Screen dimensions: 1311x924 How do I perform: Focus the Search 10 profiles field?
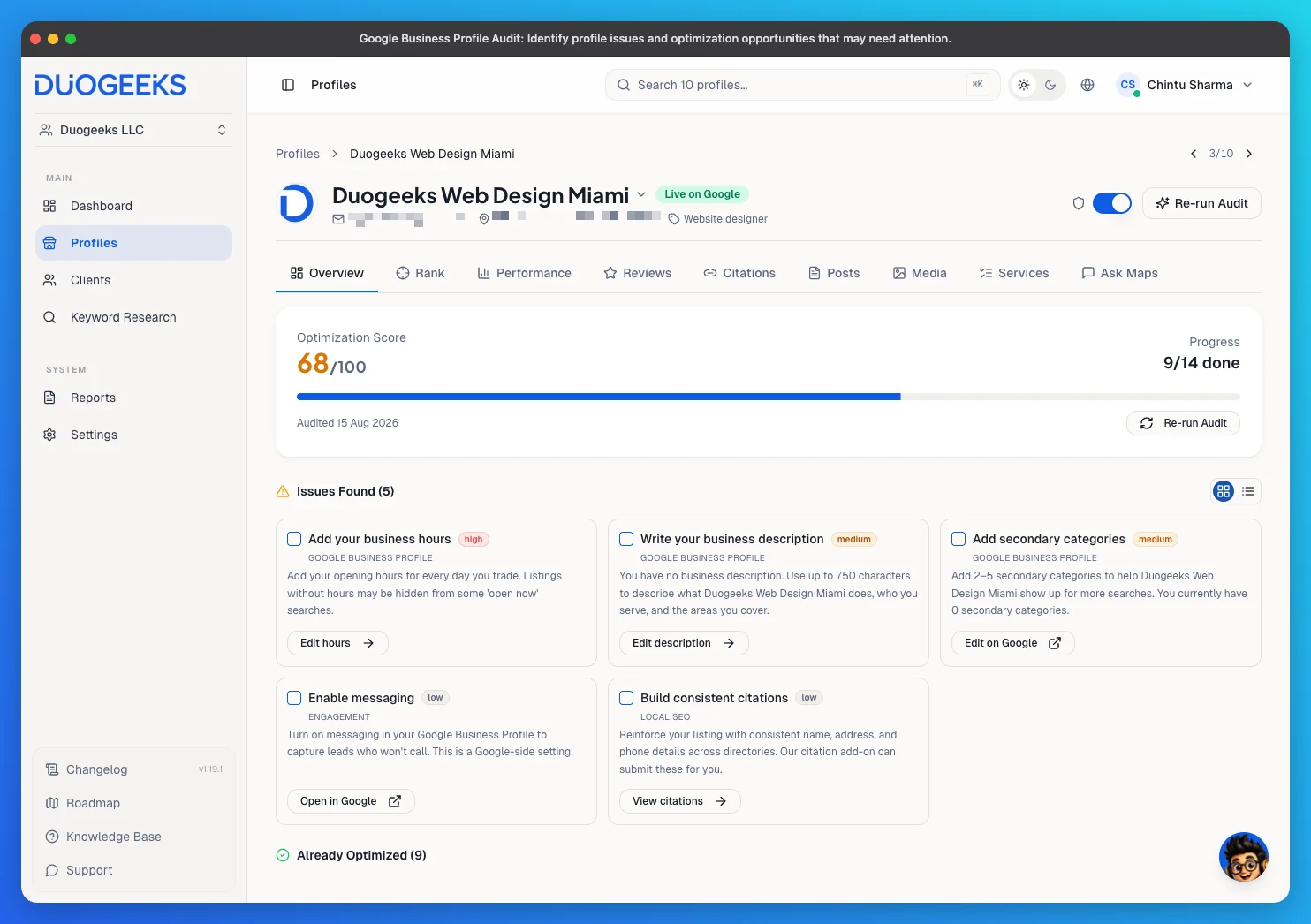pyautogui.click(x=802, y=85)
